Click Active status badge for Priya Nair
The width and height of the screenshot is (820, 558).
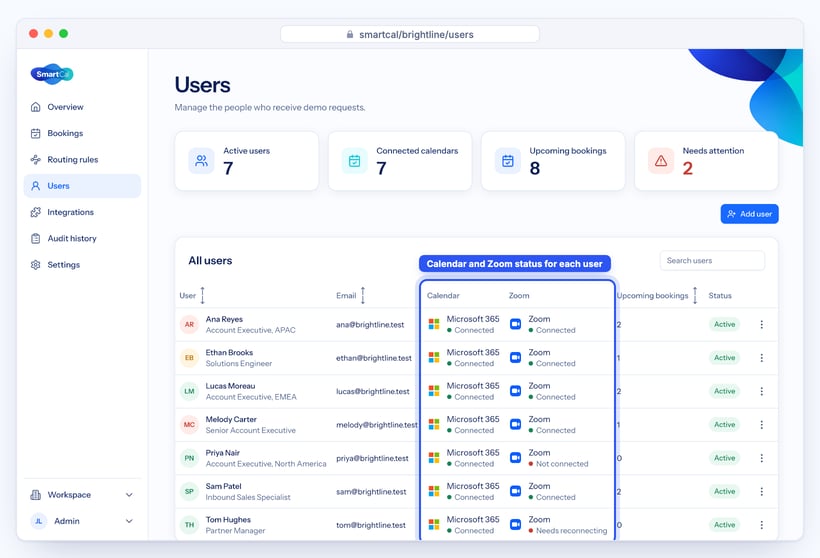coord(724,458)
